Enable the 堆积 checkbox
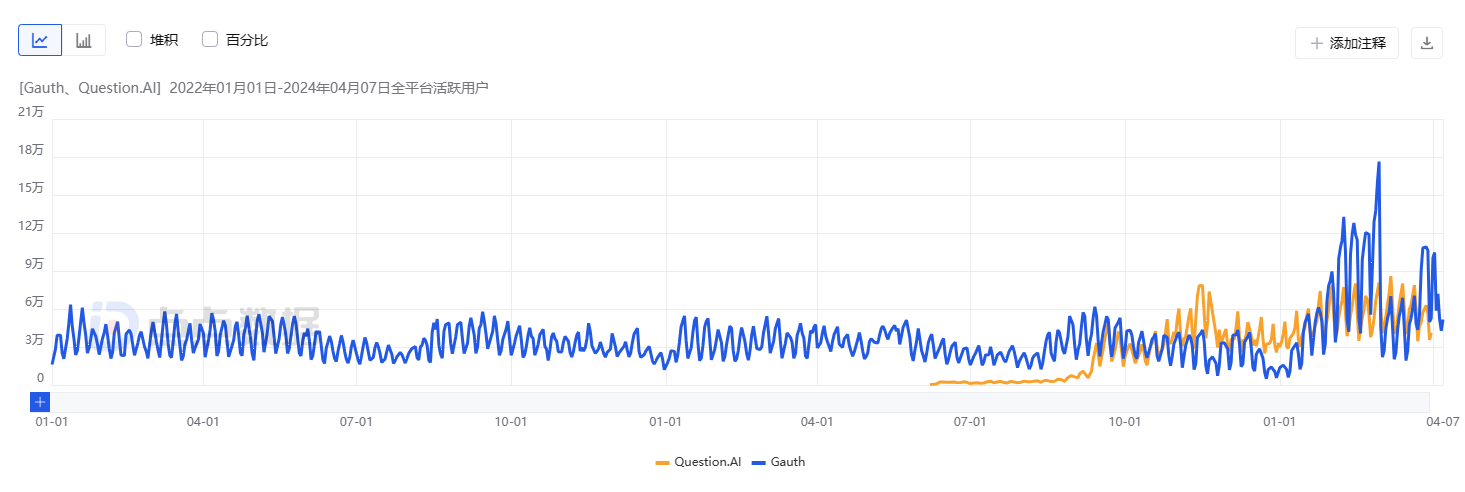Image resolution: width=1465 pixels, height=492 pixels. pyautogui.click(x=134, y=40)
